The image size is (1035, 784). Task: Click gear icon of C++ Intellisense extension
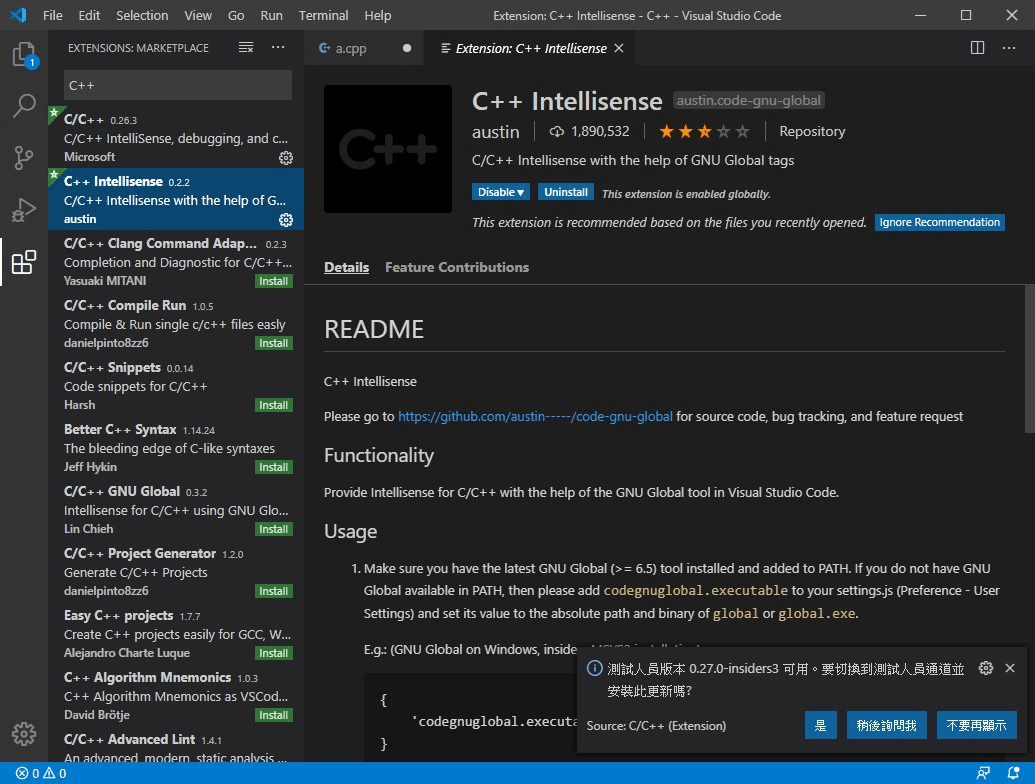286,220
